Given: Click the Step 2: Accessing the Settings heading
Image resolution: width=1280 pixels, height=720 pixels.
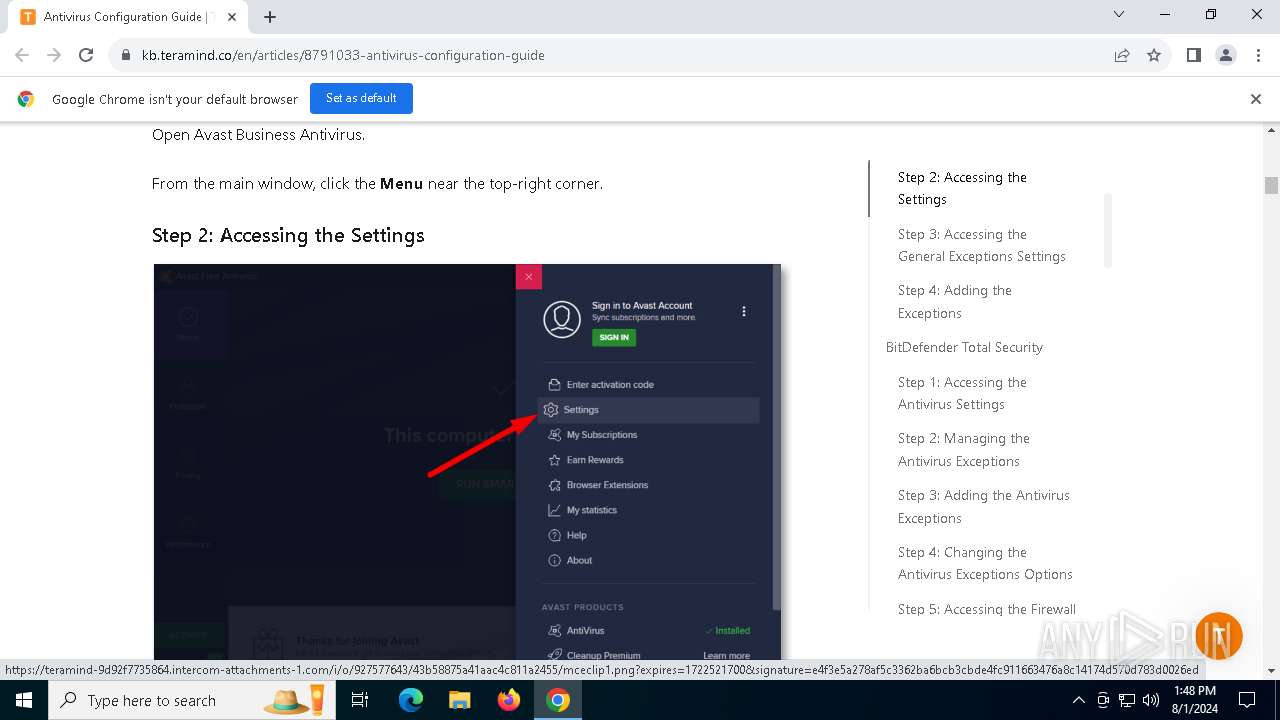Looking at the screenshot, I should tap(288, 235).
